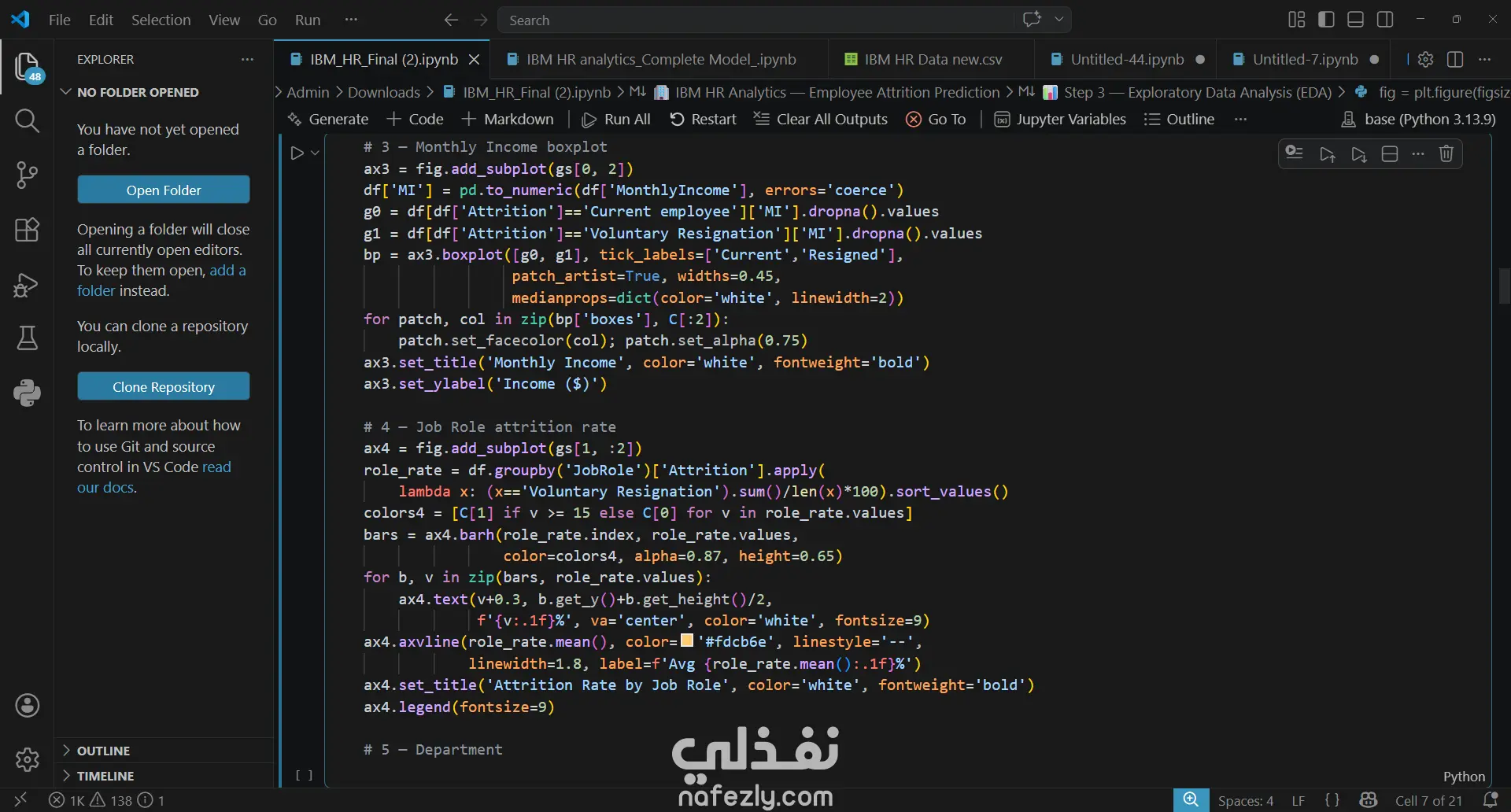Toggle the bottom panel
The width and height of the screenshot is (1511, 812).
1355,20
